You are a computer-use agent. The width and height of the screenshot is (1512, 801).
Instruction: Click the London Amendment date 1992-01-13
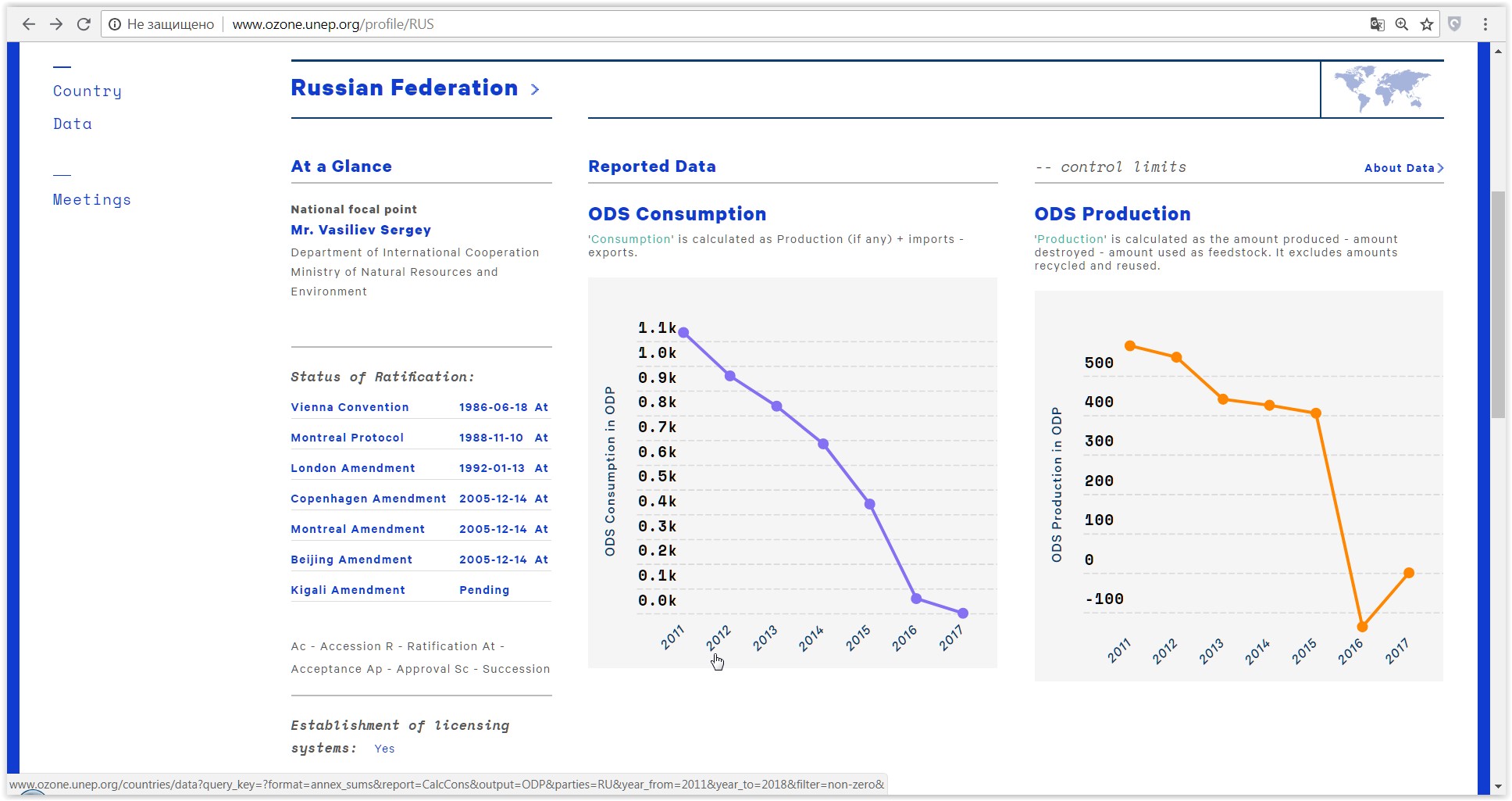pyautogui.click(x=492, y=468)
